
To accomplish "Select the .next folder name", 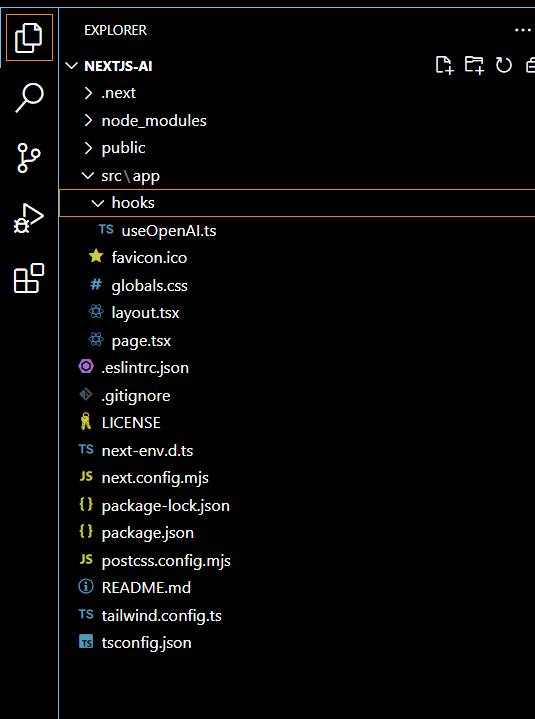I will click(119, 93).
